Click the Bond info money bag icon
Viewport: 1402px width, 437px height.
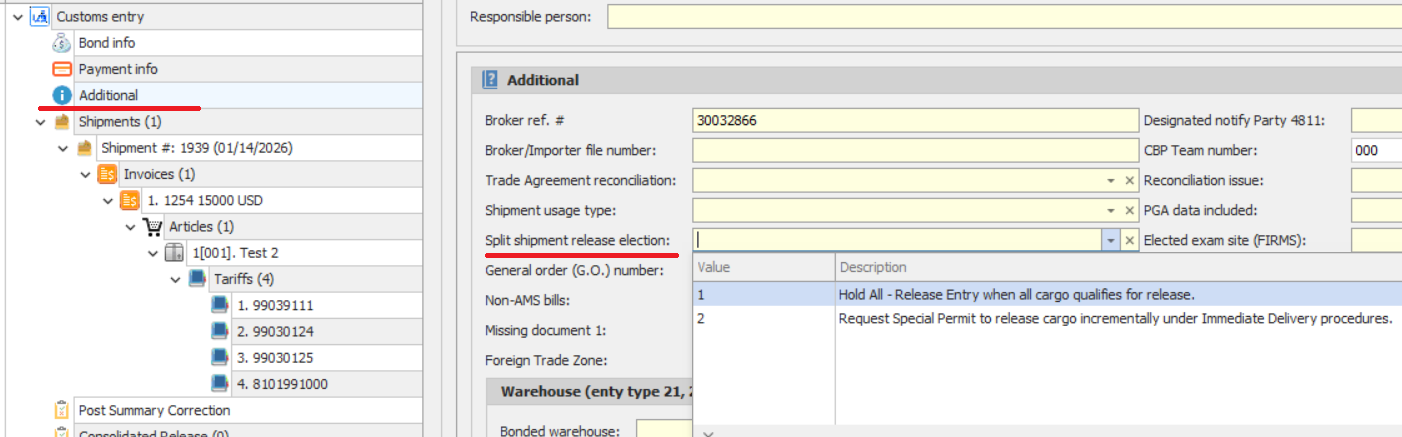point(62,43)
